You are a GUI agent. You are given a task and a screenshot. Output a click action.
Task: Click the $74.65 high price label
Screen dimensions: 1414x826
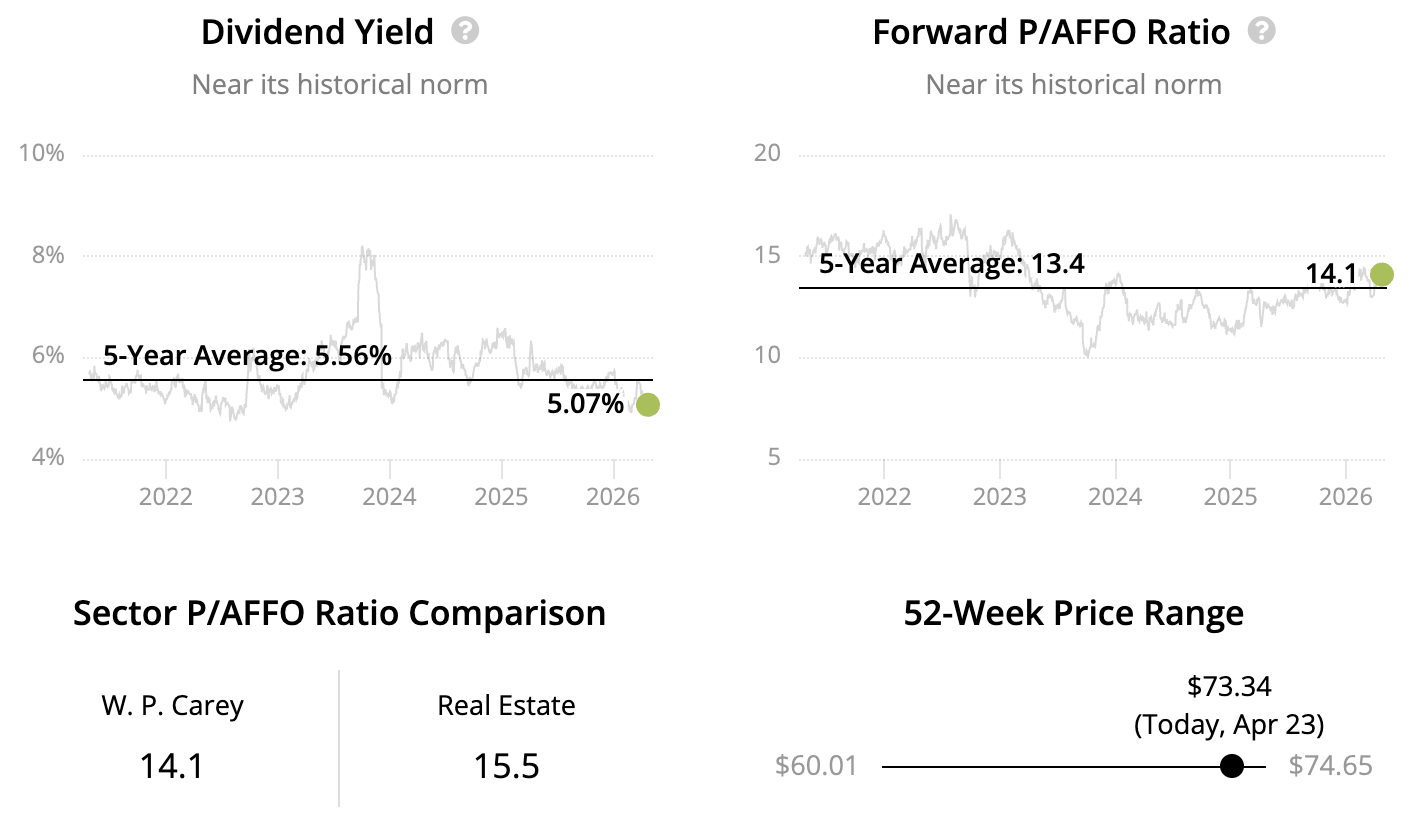point(1330,766)
